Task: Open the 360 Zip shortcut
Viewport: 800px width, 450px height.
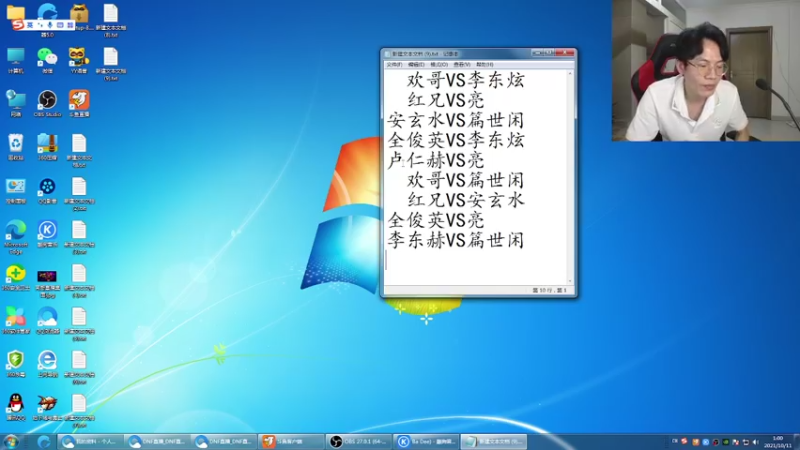Action: pos(47,147)
